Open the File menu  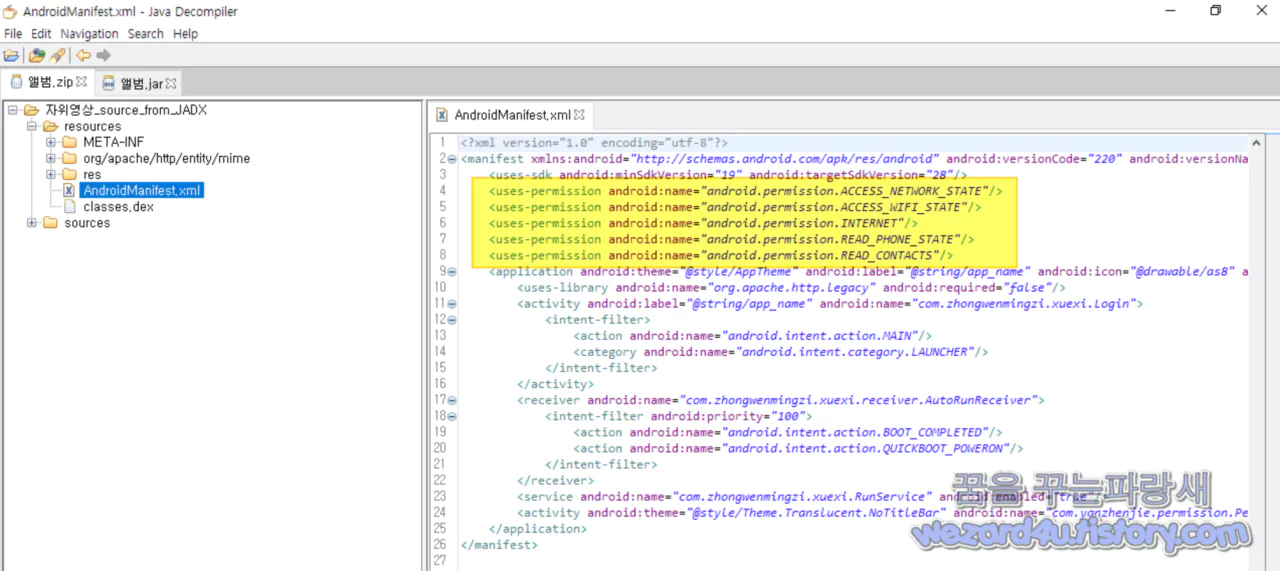[x=13, y=33]
